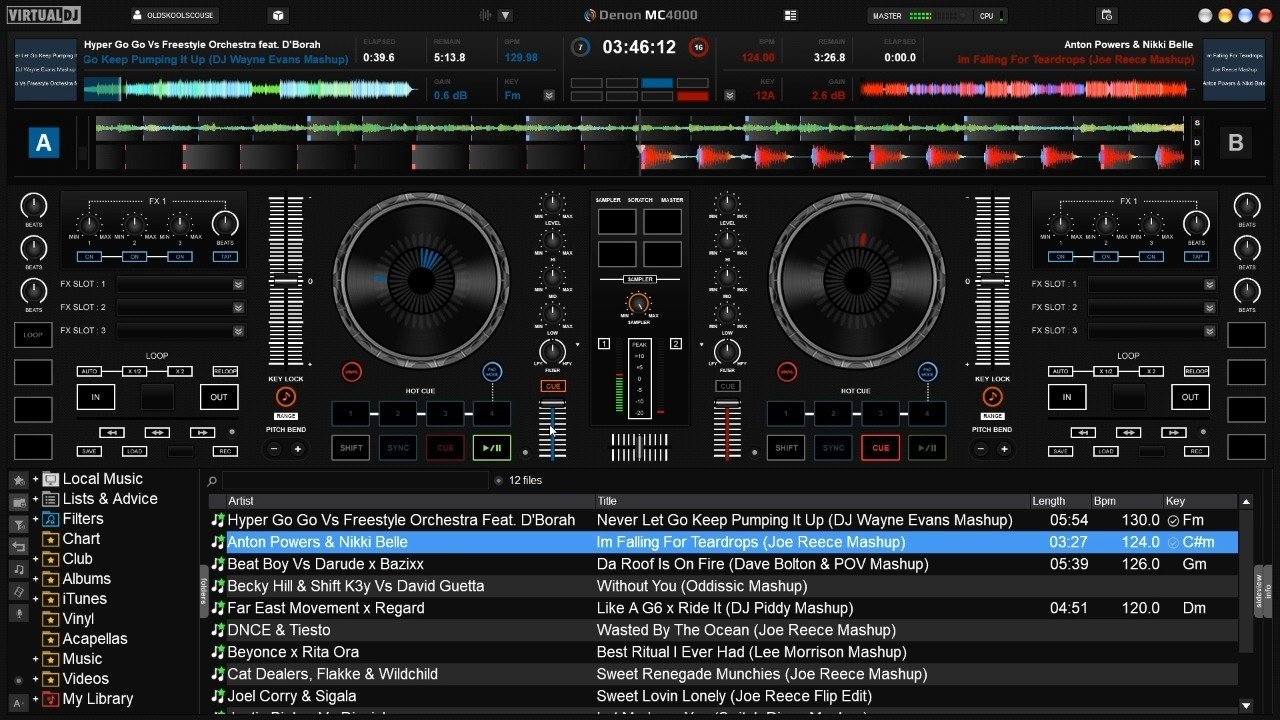This screenshot has height=720, width=1280.
Task: Sort the browser by Length column
Action: point(1061,501)
